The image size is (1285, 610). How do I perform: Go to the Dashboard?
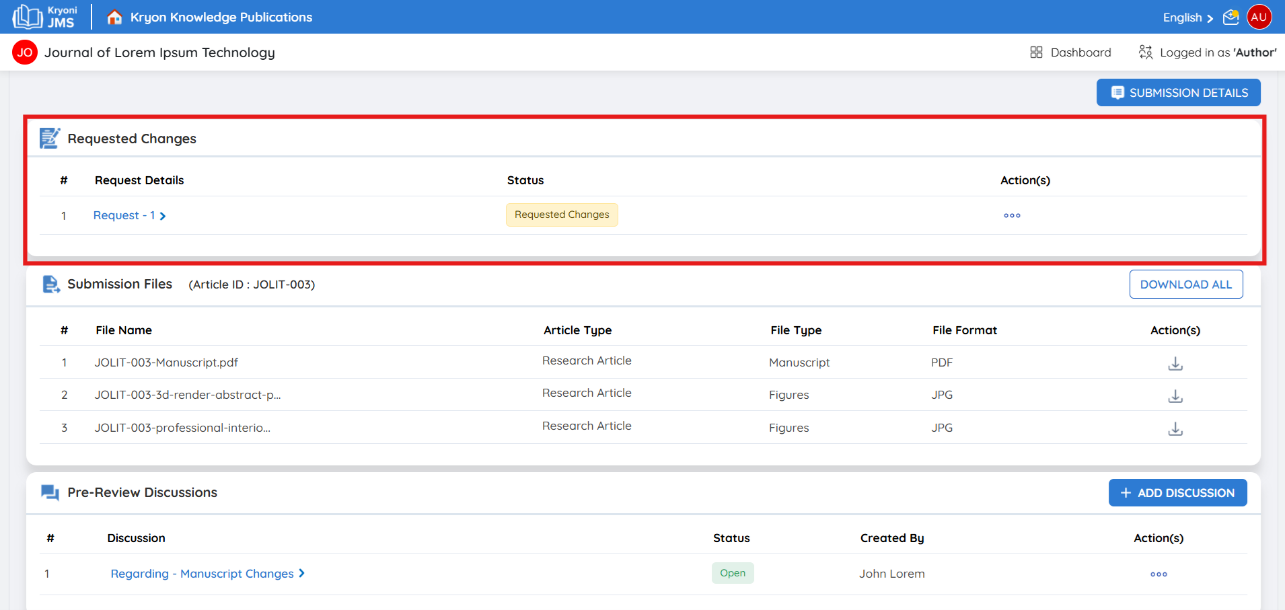click(x=1081, y=52)
